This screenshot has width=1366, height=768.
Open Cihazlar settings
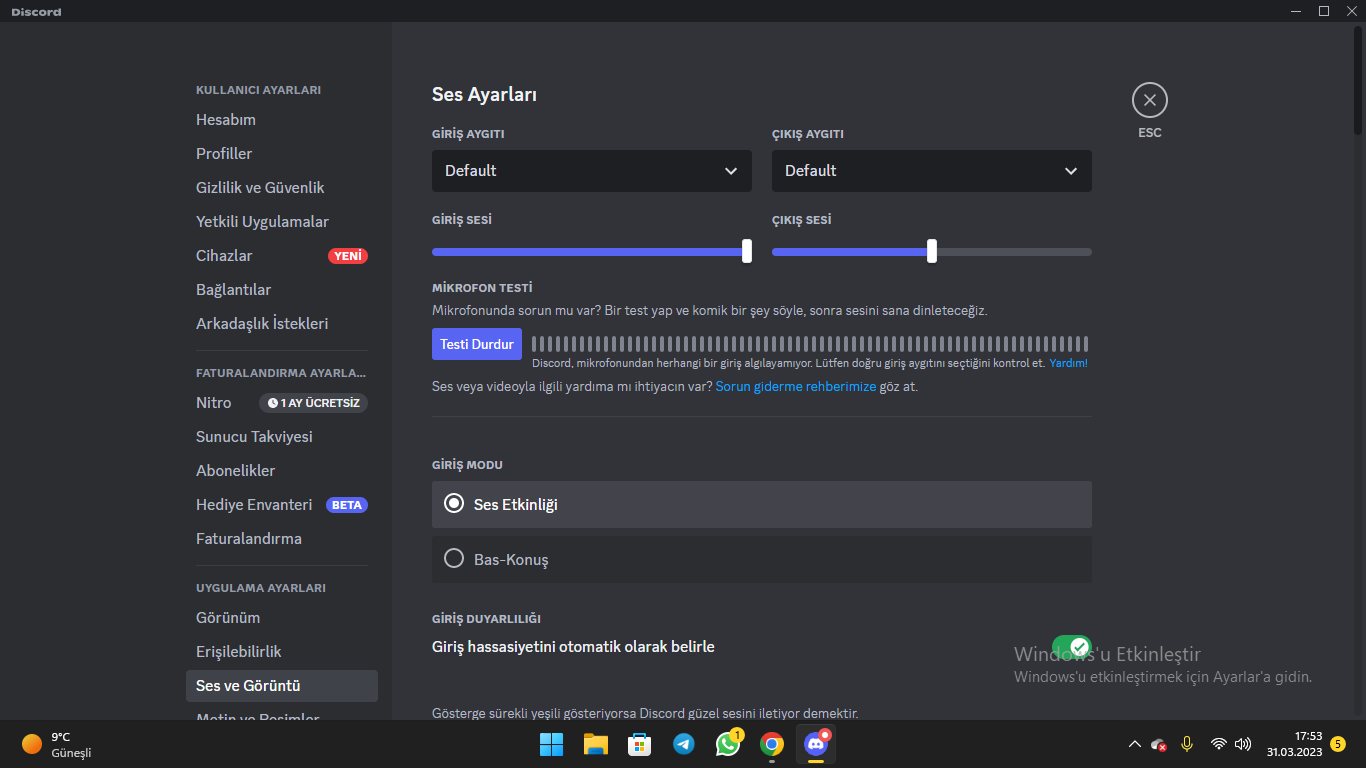pos(282,256)
